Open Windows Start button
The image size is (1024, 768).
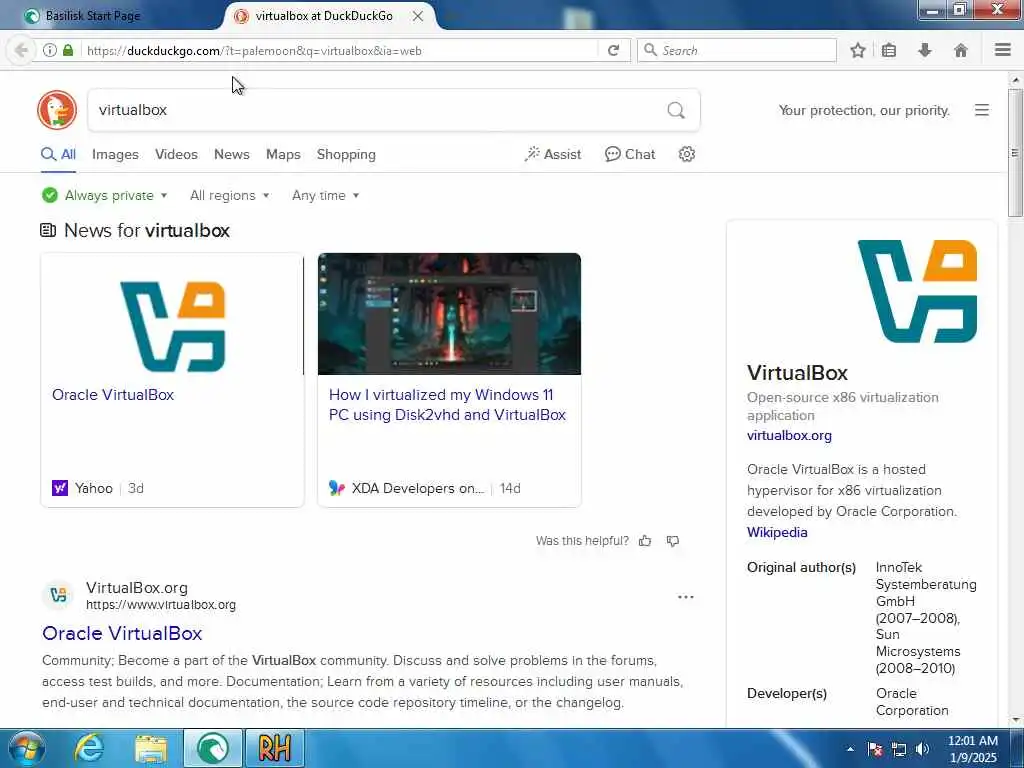click(26, 748)
